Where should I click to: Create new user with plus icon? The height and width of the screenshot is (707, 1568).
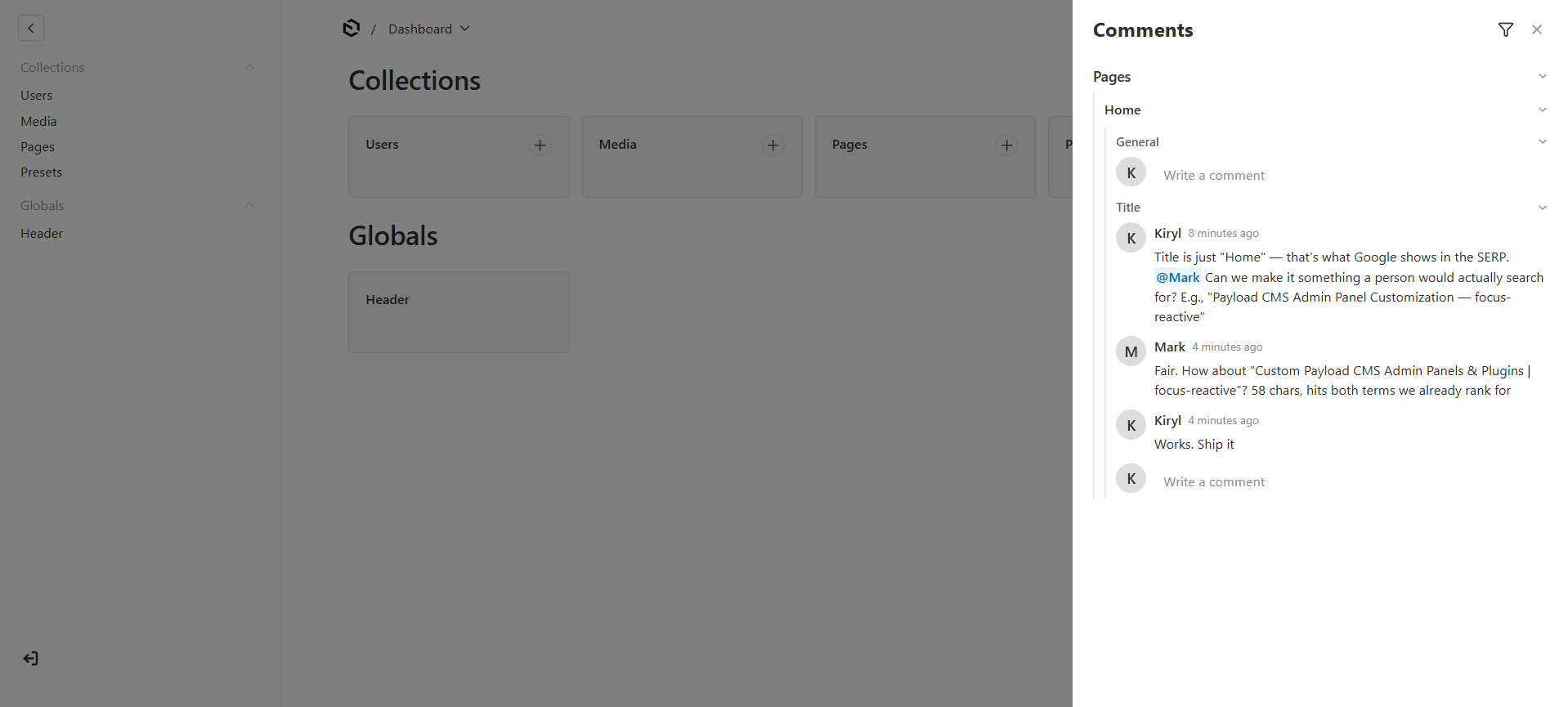click(x=540, y=145)
